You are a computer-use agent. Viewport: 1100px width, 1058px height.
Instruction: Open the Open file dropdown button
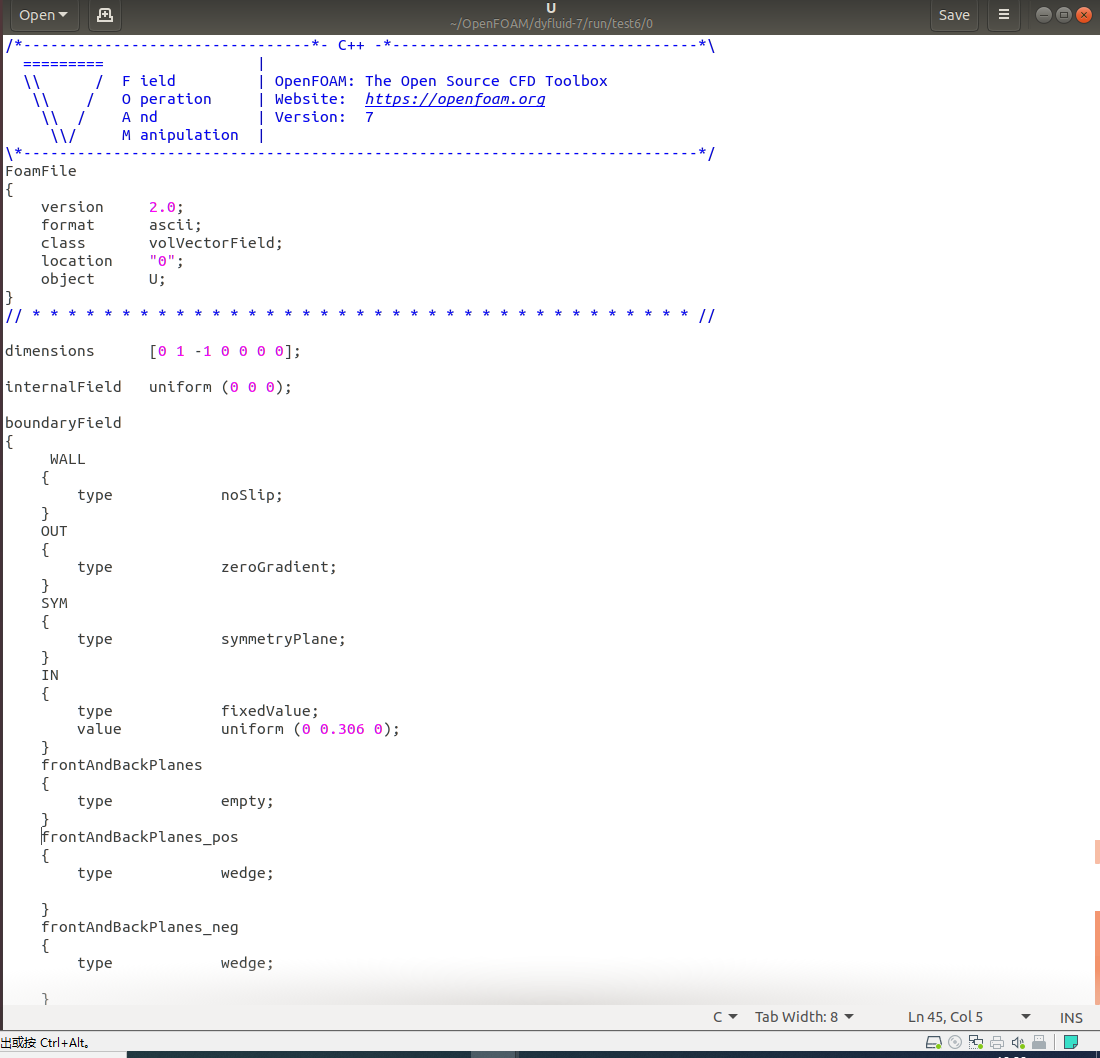click(x=44, y=15)
